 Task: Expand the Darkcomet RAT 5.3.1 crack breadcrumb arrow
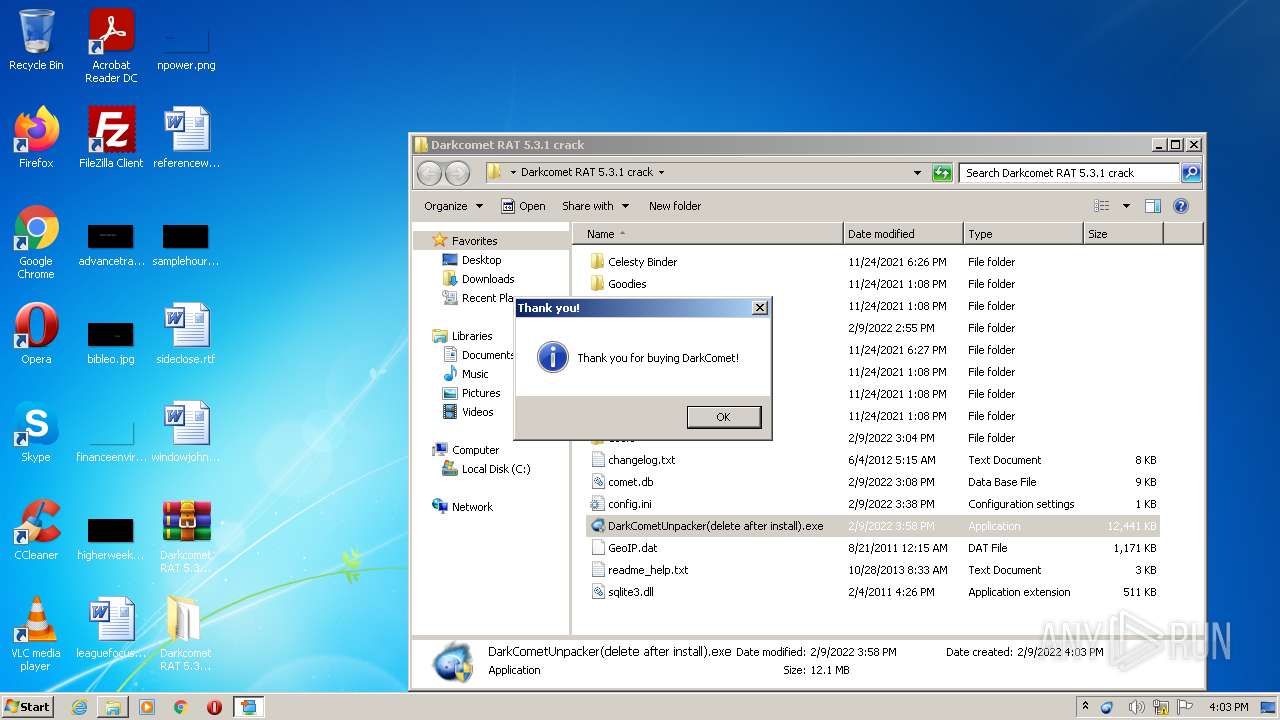(661, 173)
